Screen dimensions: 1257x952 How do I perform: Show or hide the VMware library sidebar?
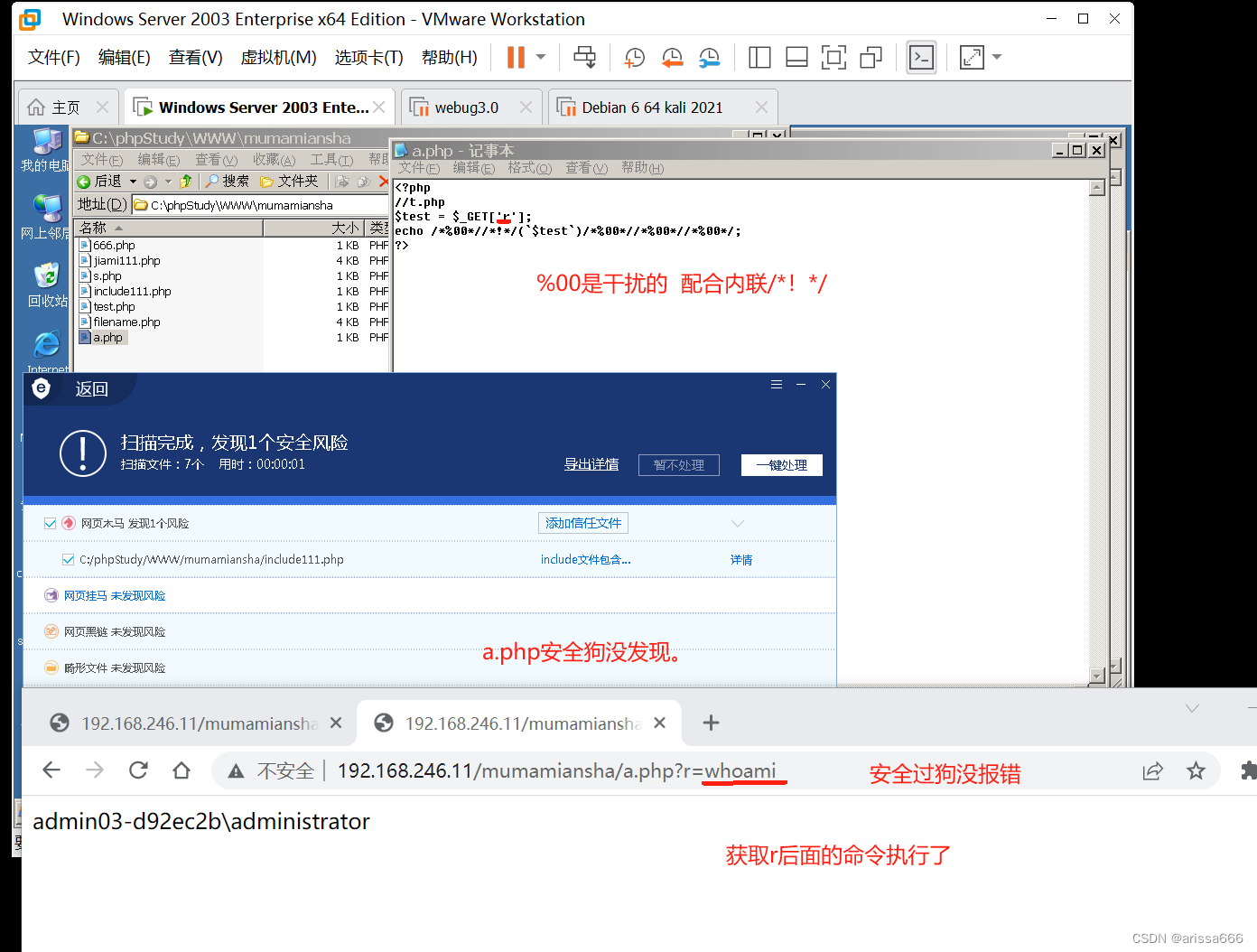[759, 58]
